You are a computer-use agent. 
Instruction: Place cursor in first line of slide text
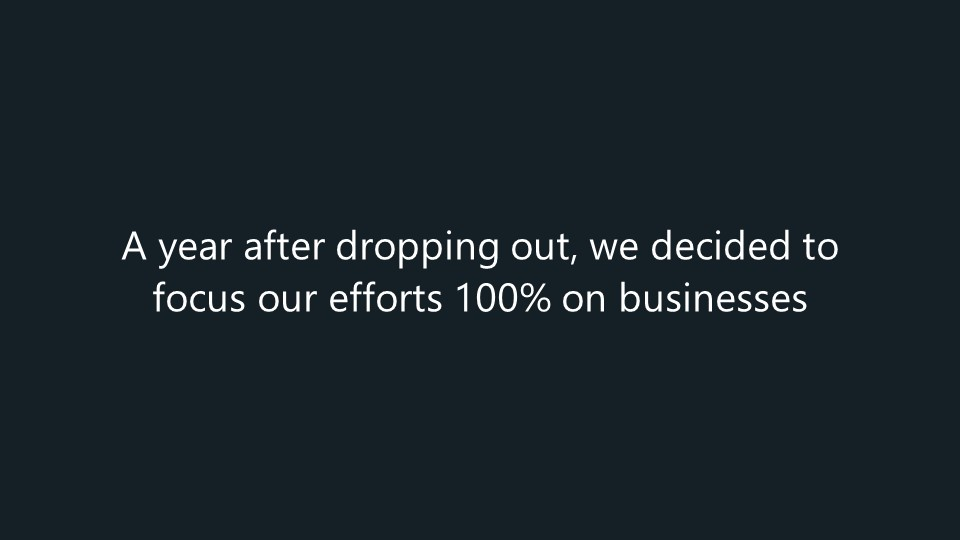coord(480,248)
